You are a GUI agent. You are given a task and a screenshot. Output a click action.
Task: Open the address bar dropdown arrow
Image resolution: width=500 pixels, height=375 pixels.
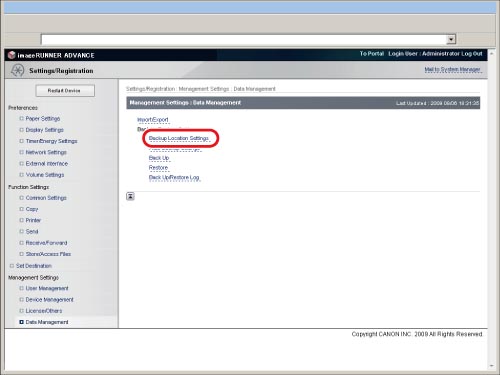click(451, 39)
